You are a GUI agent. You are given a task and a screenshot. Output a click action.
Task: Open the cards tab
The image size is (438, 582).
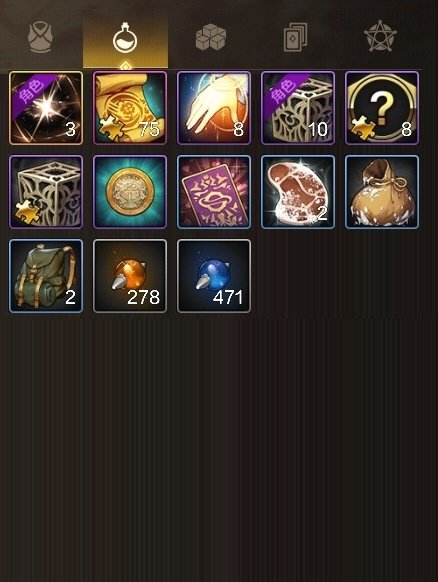(295, 37)
